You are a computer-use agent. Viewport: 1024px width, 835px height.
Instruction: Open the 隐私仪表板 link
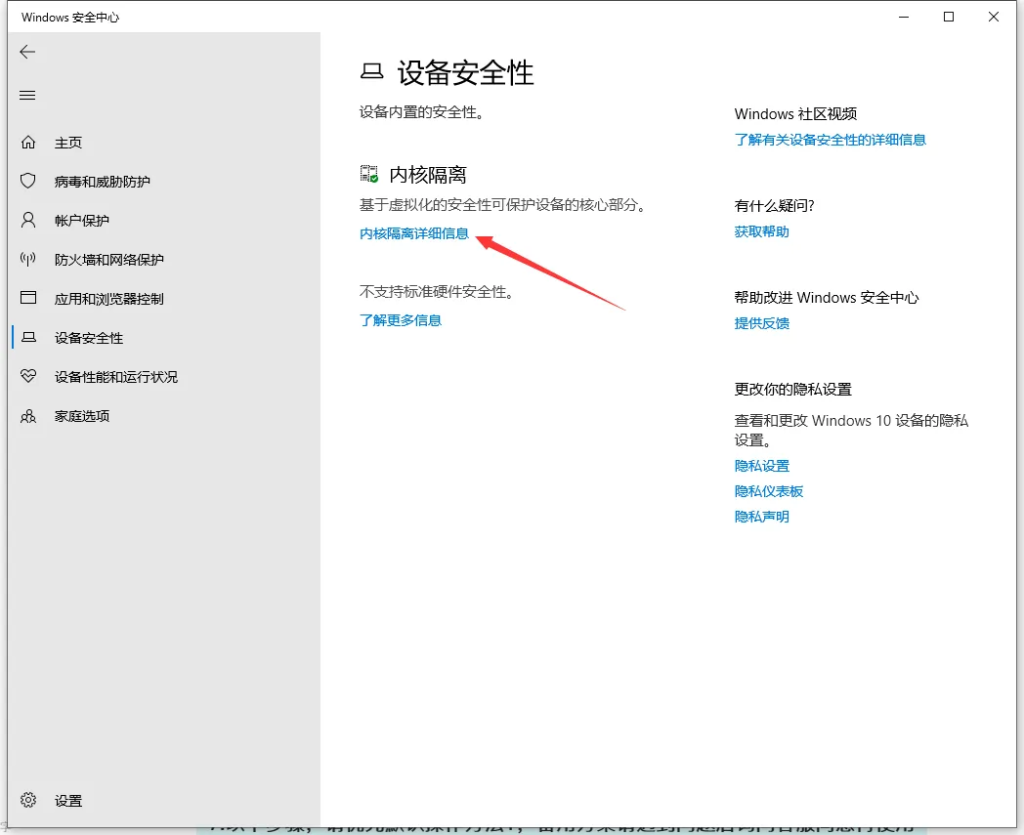coord(769,491)
